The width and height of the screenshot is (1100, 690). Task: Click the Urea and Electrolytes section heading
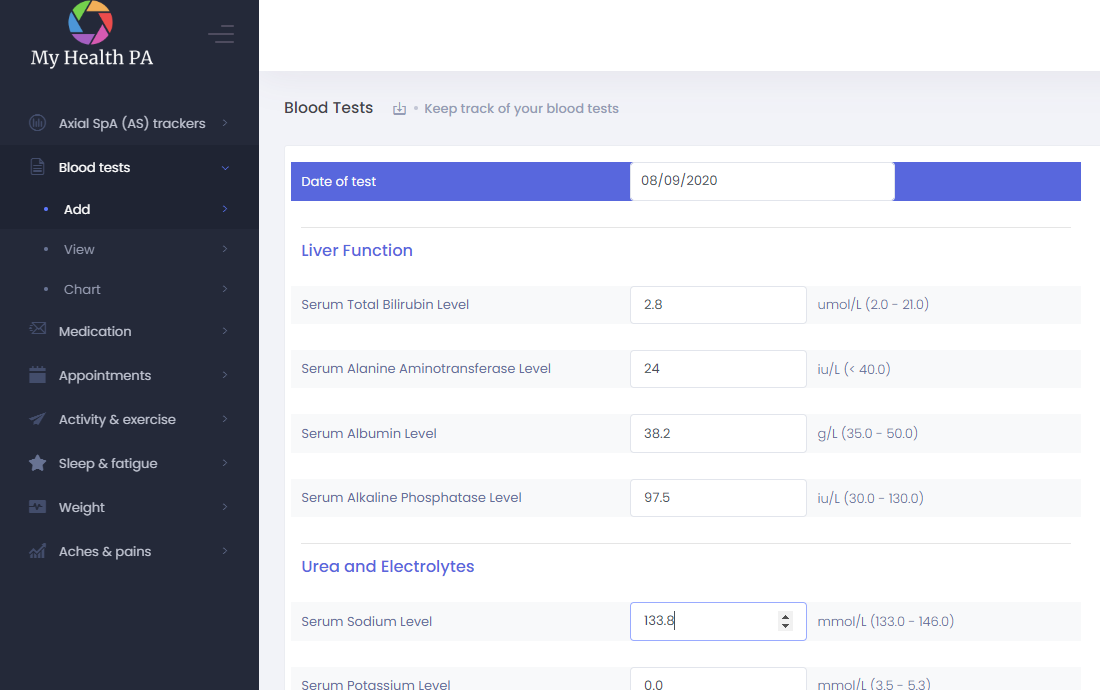point(388,567)
